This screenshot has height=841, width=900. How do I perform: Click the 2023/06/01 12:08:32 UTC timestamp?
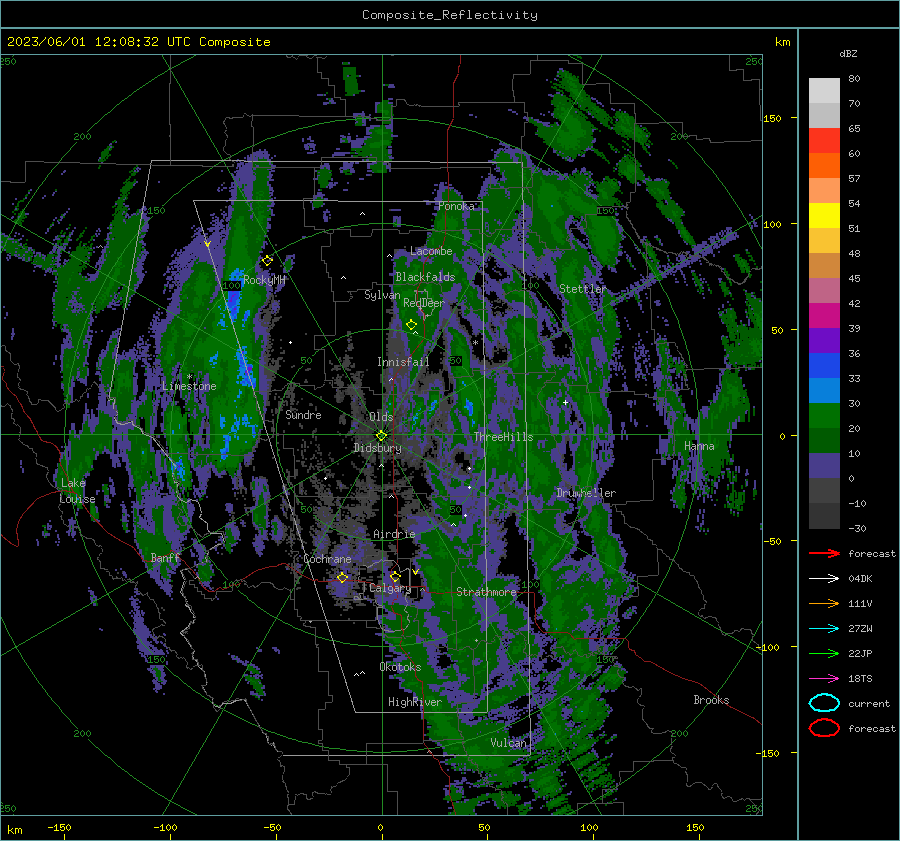(99, 42)
